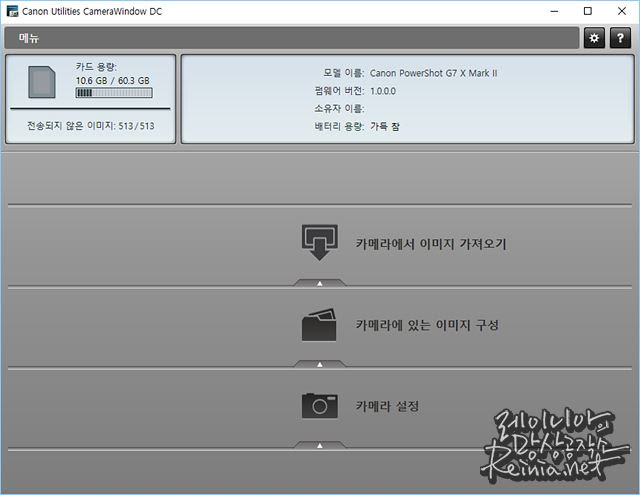
Task: Minimize the CameraWindow DC window
Action: point(554,11)
